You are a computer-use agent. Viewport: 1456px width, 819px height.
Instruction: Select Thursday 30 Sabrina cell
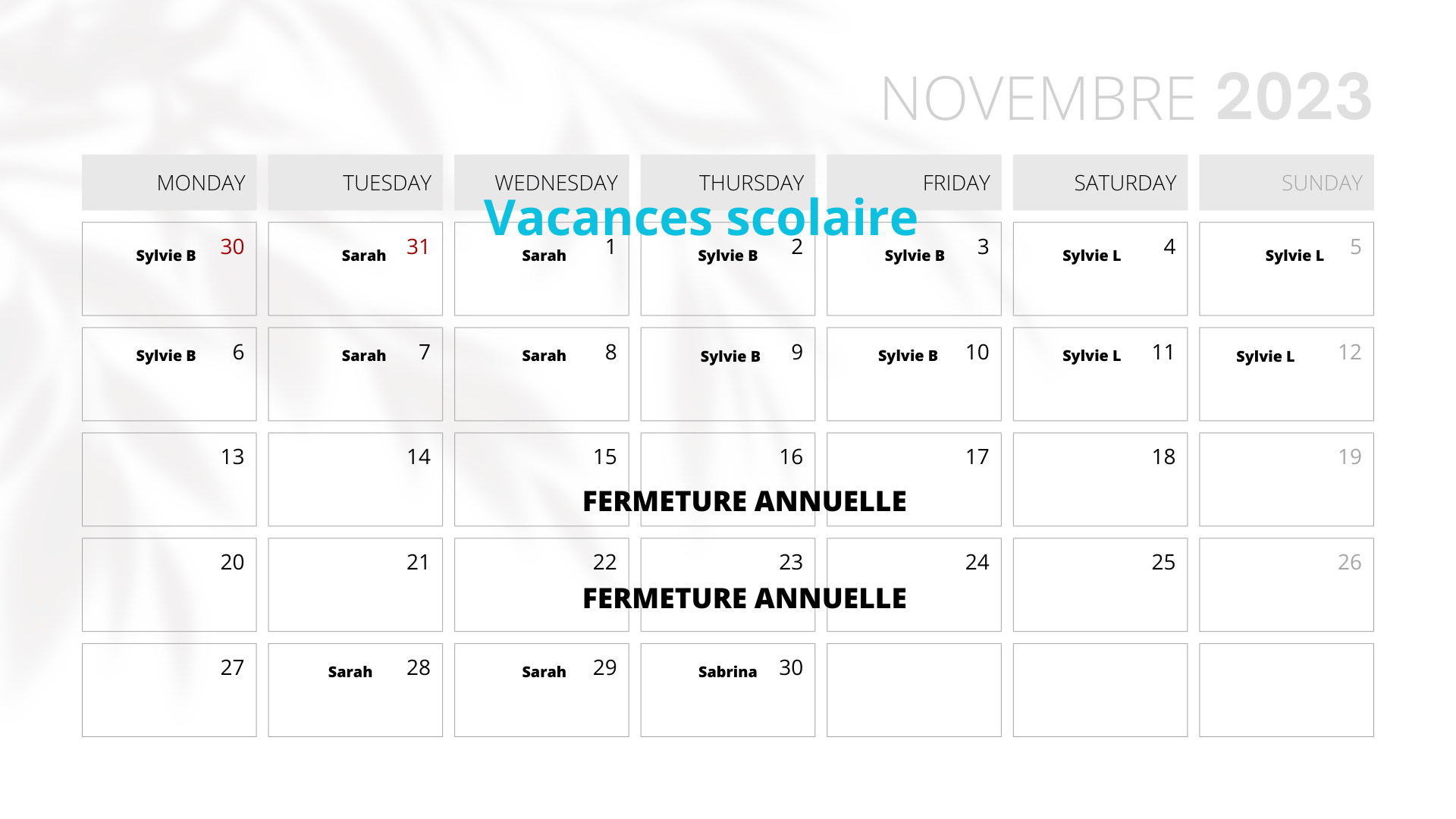pos(728,690)
